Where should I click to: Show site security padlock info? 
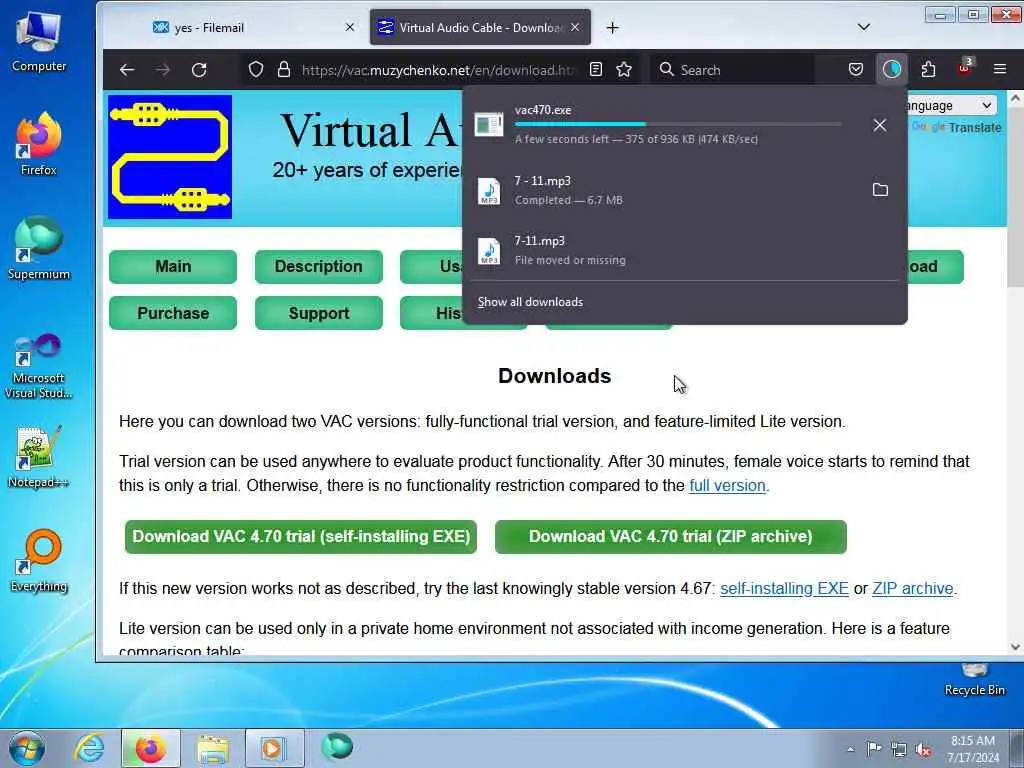(283, 69)
